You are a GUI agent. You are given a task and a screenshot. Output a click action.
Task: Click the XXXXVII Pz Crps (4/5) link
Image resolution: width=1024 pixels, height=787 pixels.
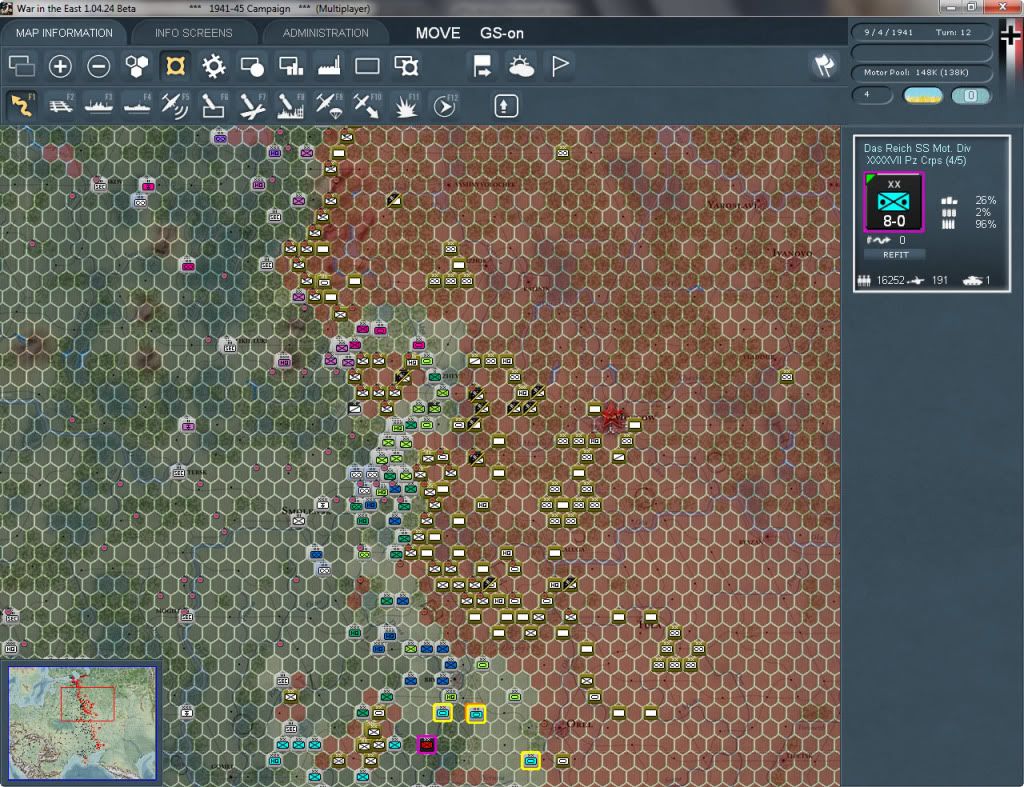[916, 161]
